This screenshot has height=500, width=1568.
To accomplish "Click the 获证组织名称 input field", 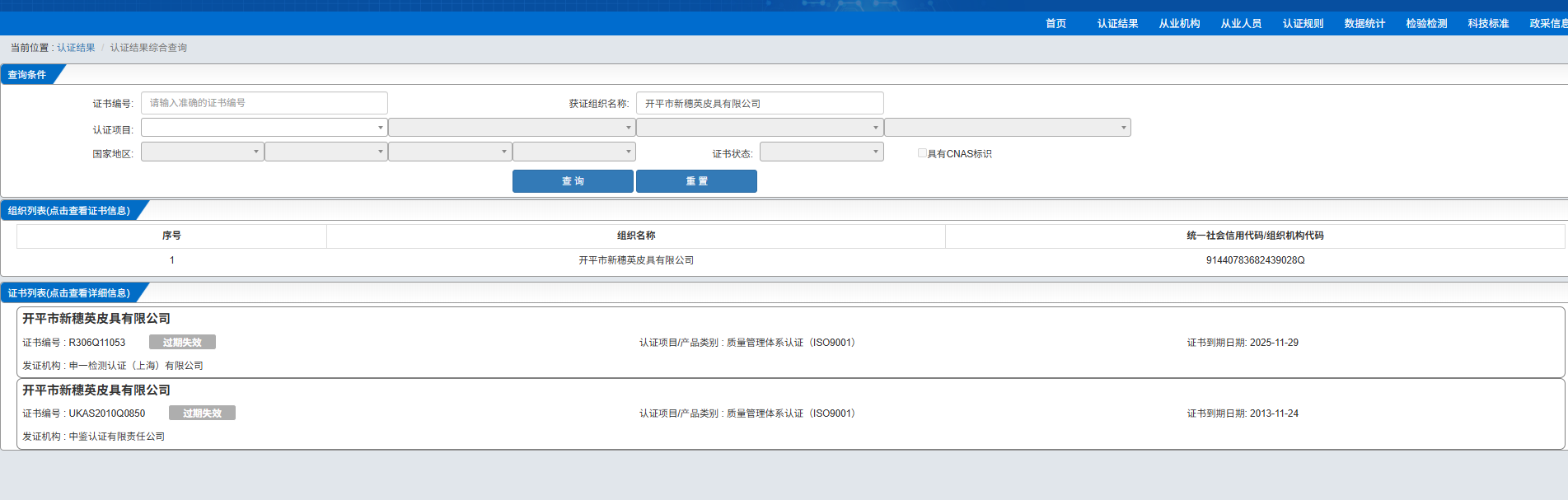I will tap(760, 103).
